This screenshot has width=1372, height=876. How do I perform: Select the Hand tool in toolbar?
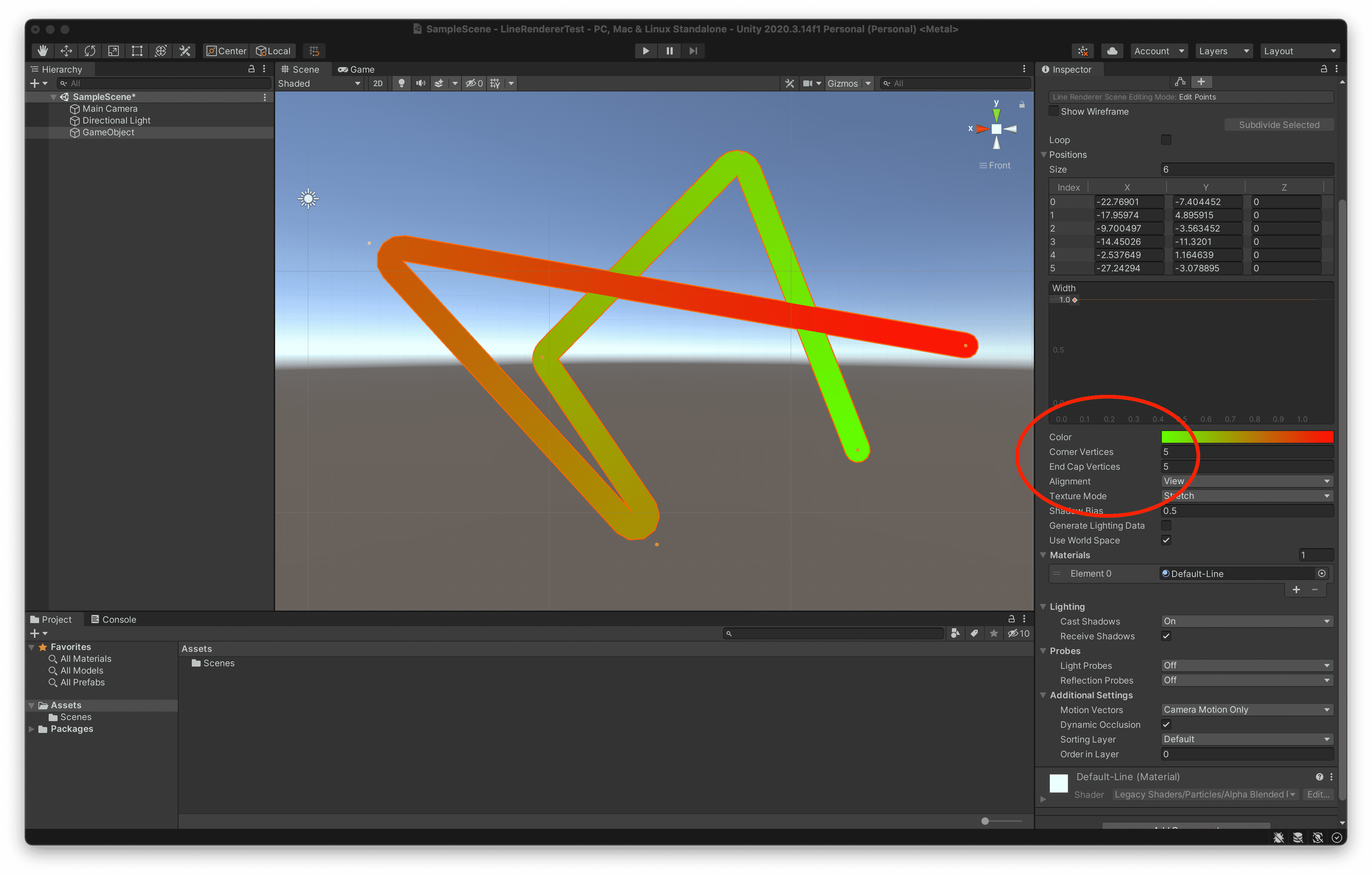tap(43, 51)
